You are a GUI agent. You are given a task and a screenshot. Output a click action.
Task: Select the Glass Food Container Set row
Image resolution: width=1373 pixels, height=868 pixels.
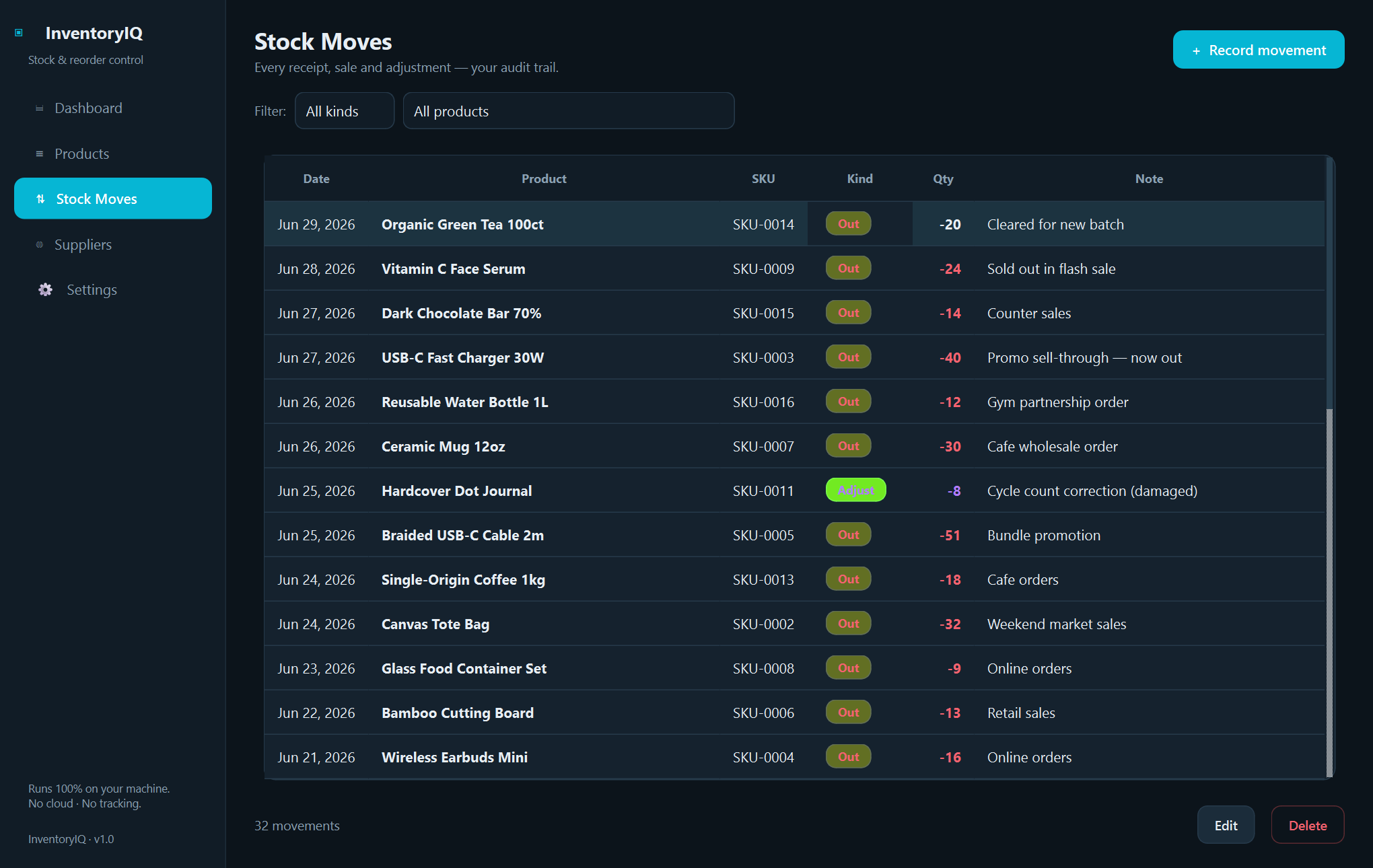[794, 668]
